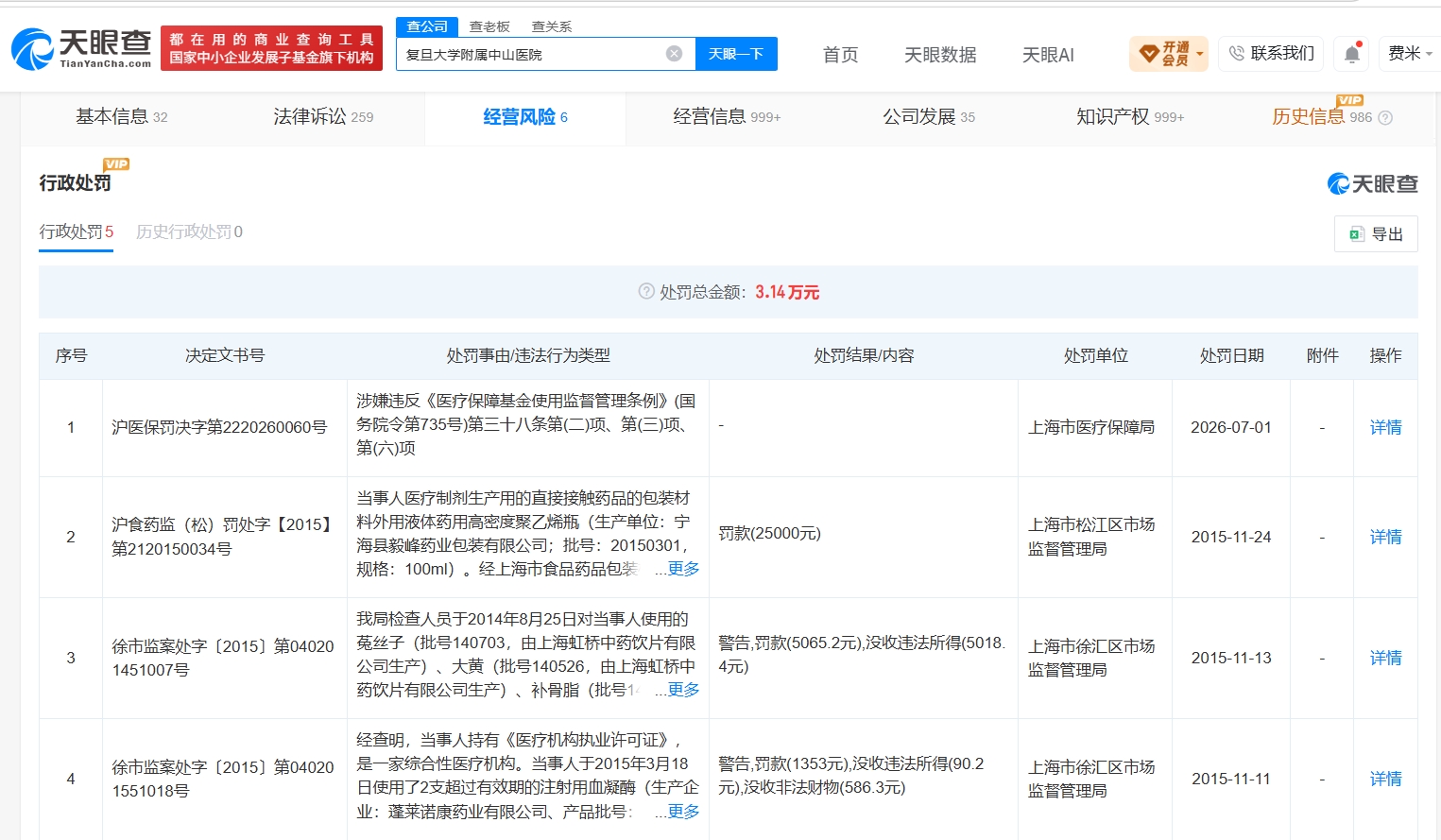Expand row 2 penalty reason with 更多
The image size is (1441, 840).
pyautogui.click(x=683, y=569)
